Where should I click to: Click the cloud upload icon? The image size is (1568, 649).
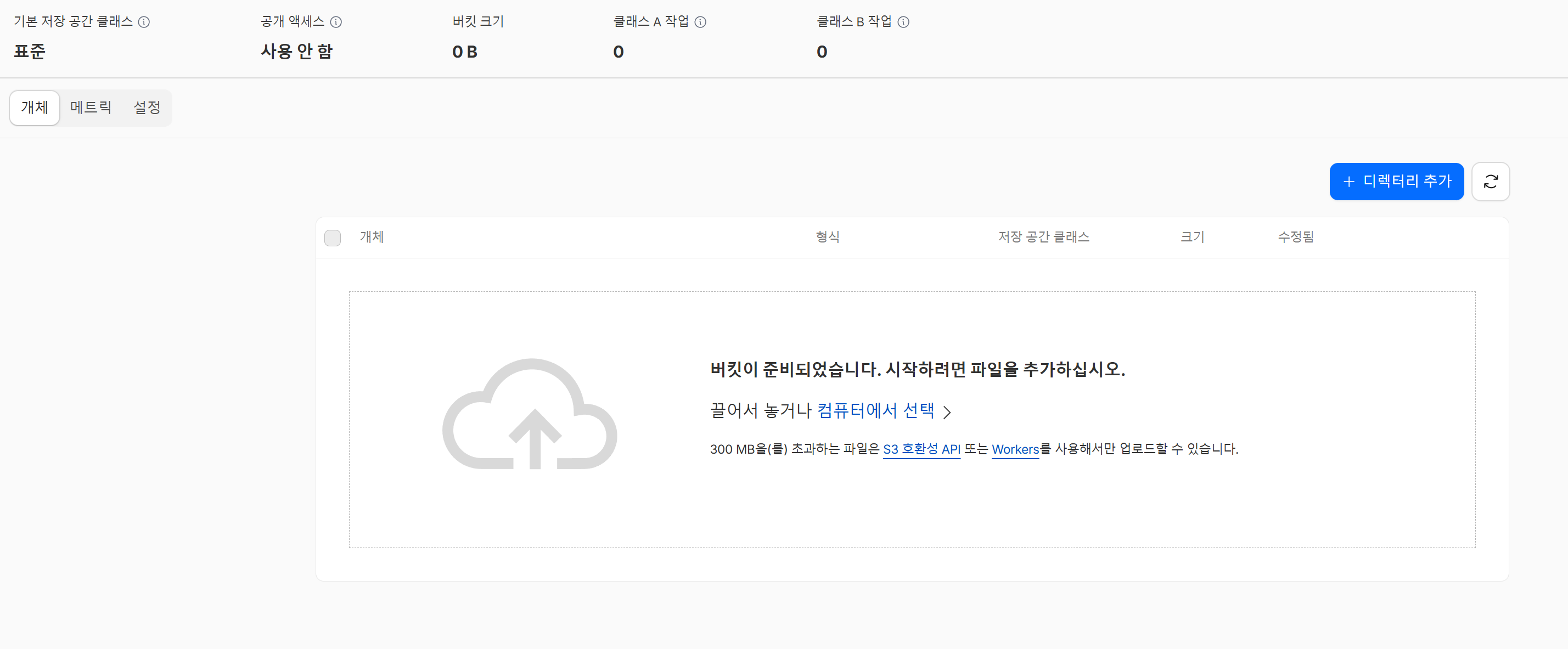pyautogui.click(x=530, y=414)
